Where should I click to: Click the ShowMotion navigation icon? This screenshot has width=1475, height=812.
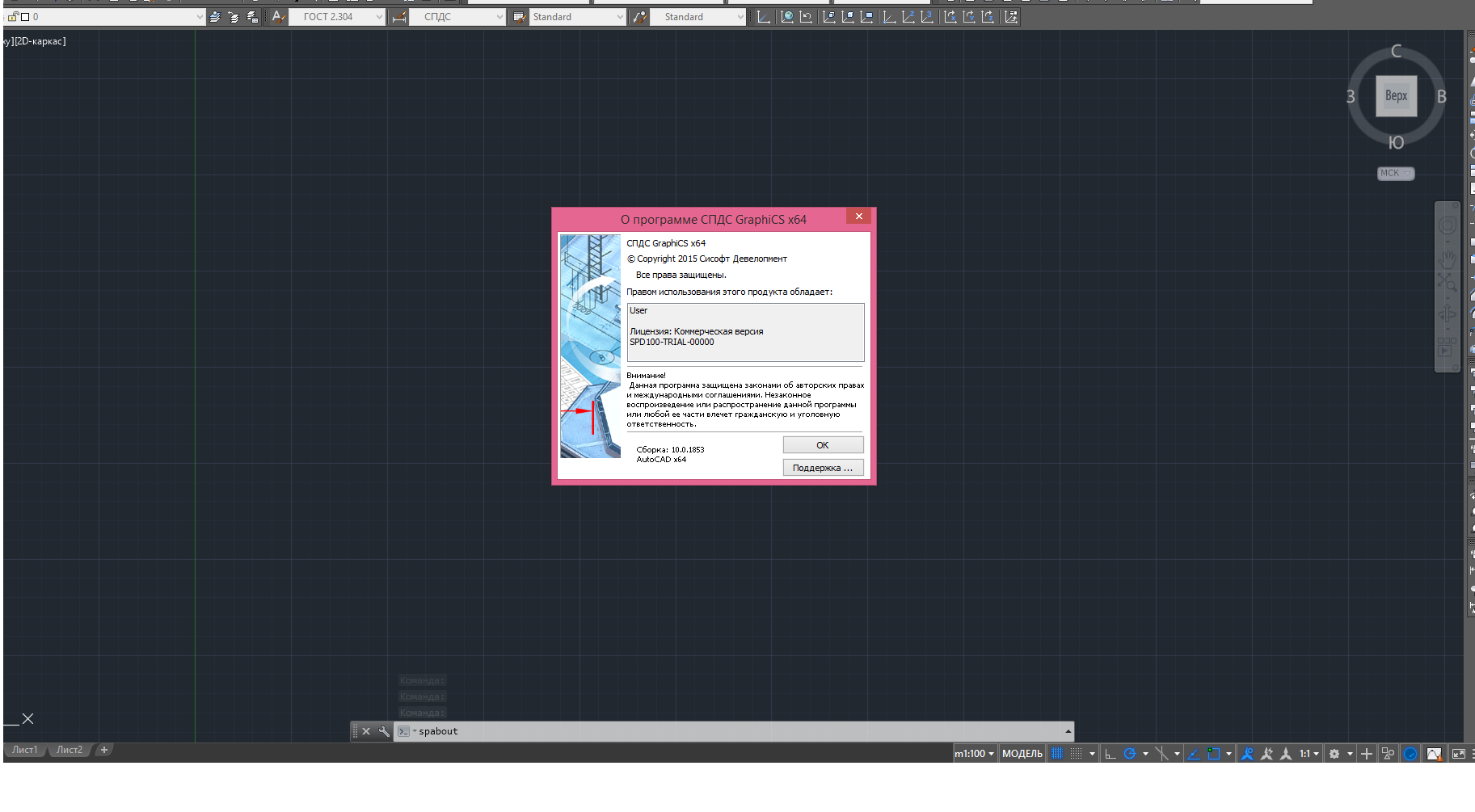1448,347
